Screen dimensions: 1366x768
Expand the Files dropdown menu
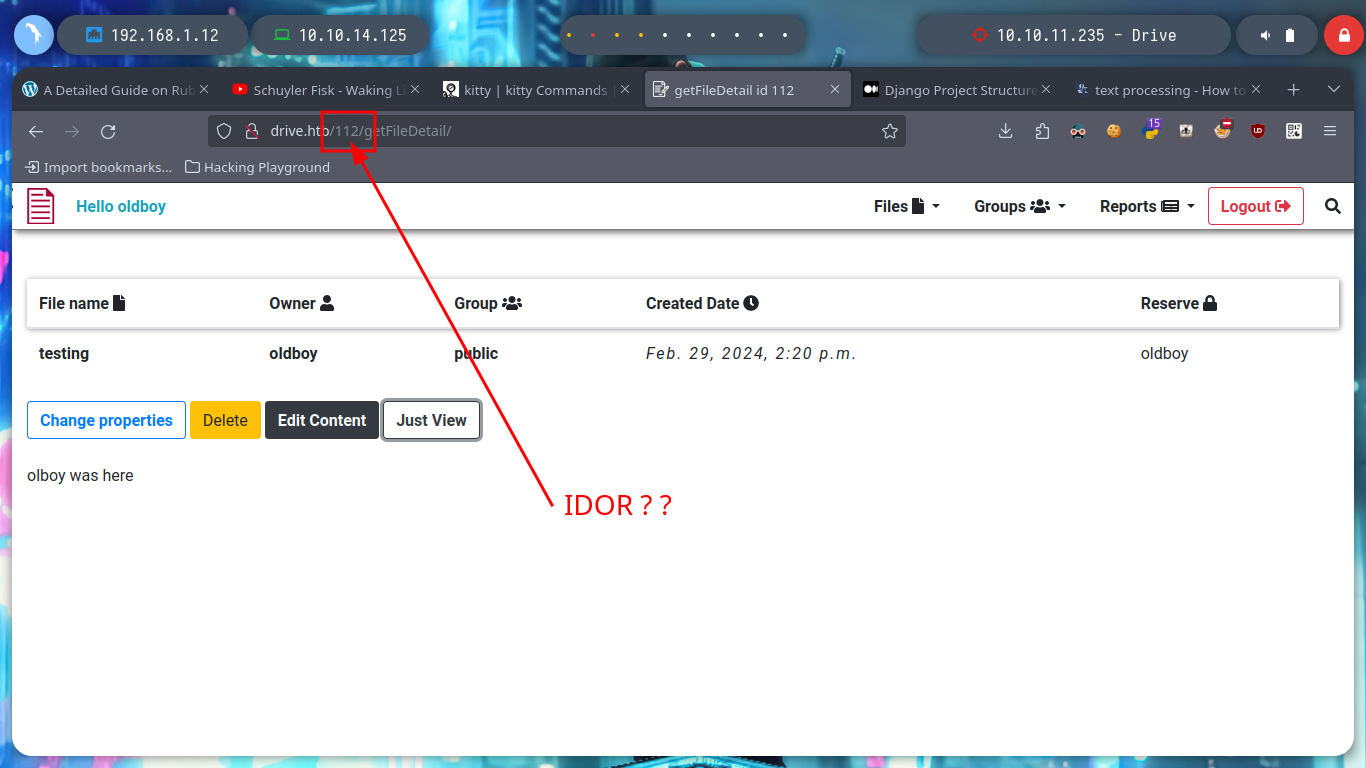click(x=906, y=206)
